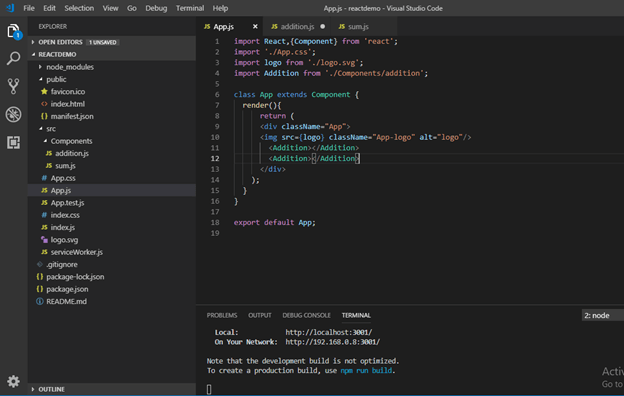624x396 pixels.
Task: Expand the Outline section
Action: pyautogui.click(x=33, y=389)
